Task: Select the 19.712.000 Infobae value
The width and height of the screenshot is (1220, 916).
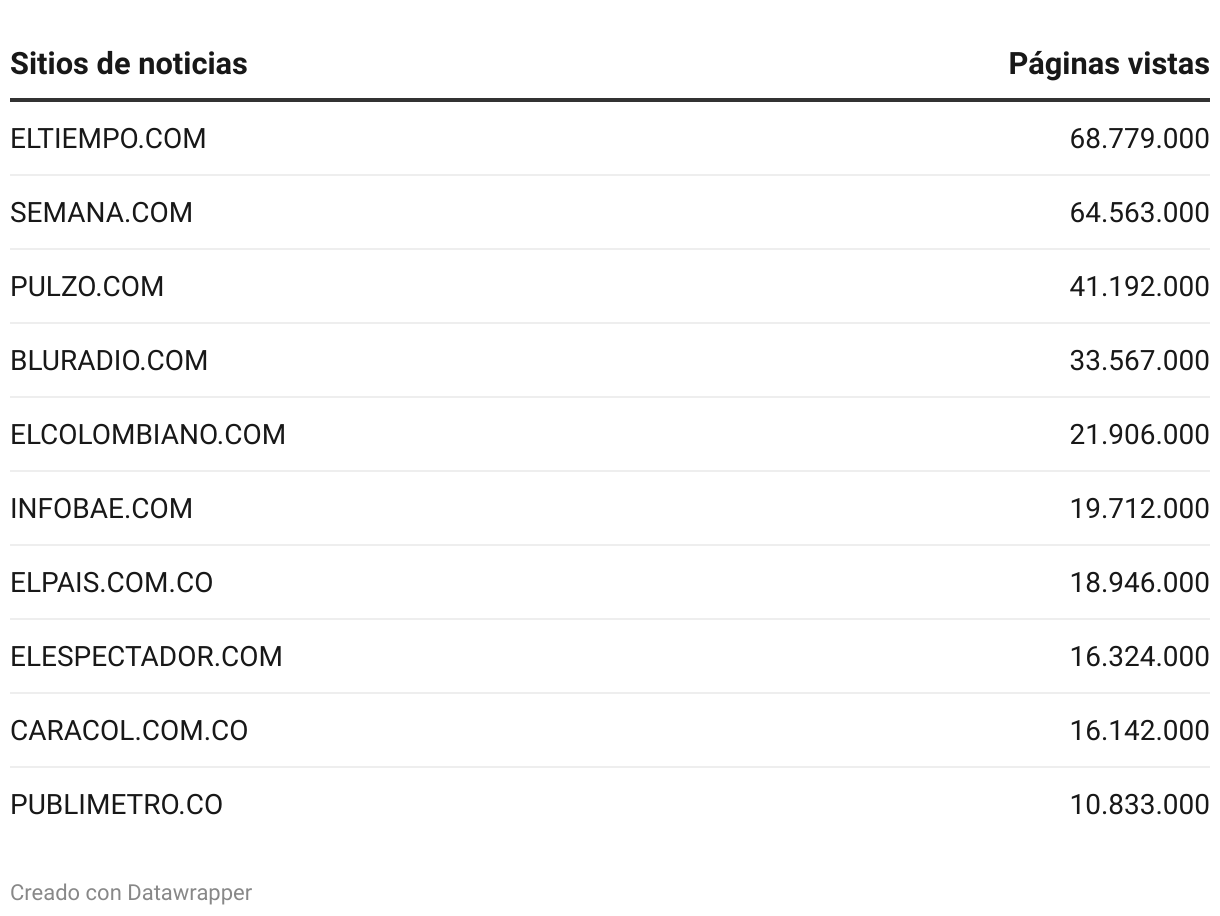Action: point(1139,509)
